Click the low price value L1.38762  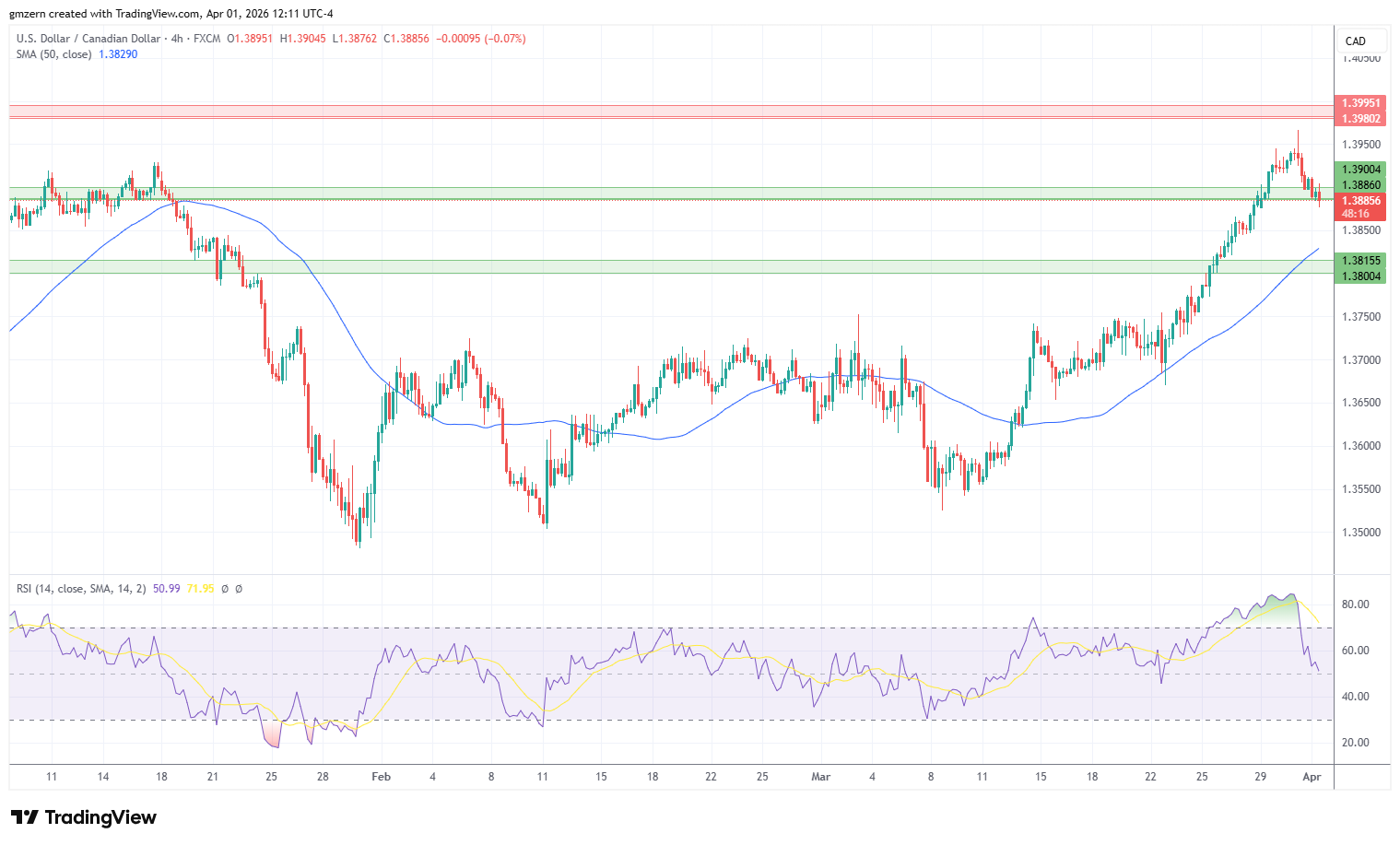[x=355, y=39]
